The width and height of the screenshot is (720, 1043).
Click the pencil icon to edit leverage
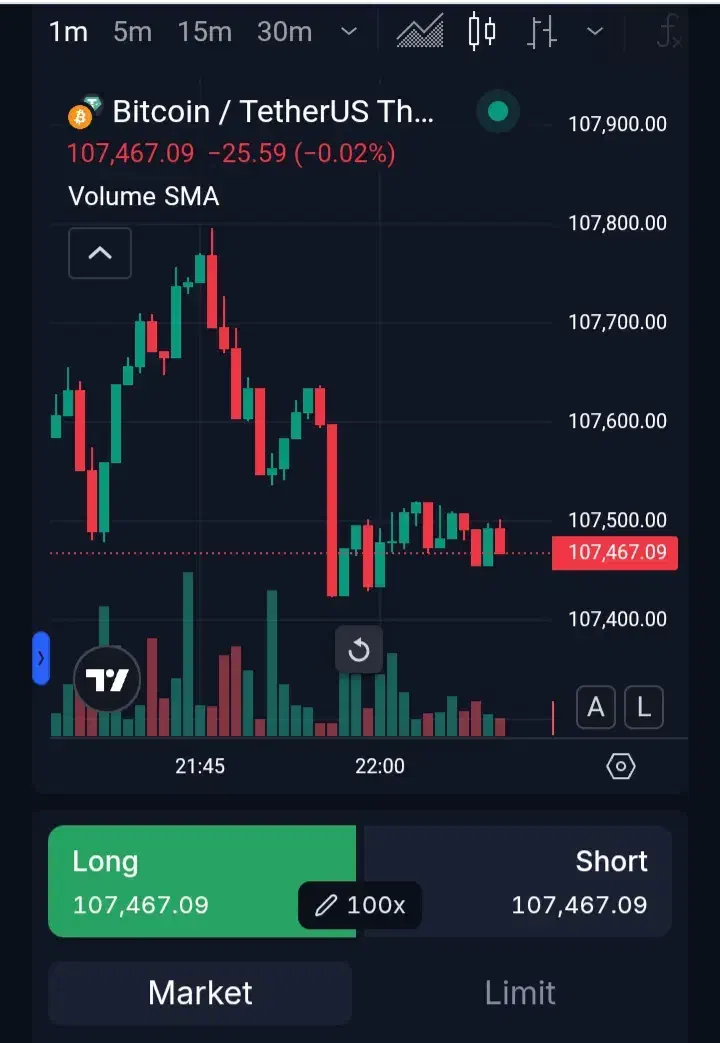pos(327,906)
